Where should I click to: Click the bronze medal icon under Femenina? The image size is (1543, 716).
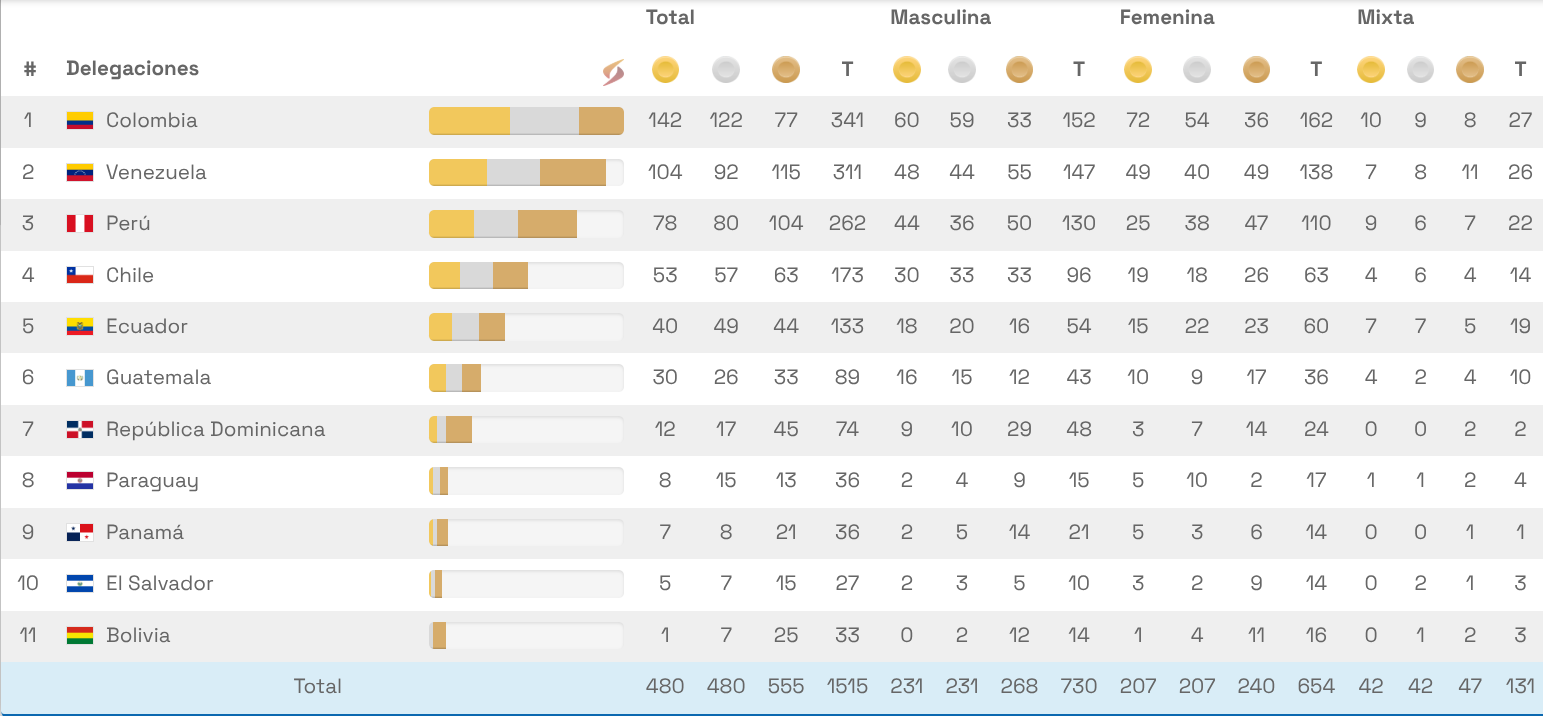coord(1256,70)
